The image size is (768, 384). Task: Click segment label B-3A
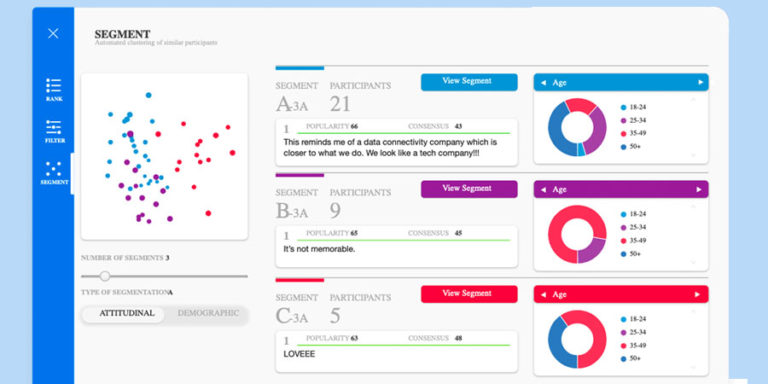click(x=292, y=211)
